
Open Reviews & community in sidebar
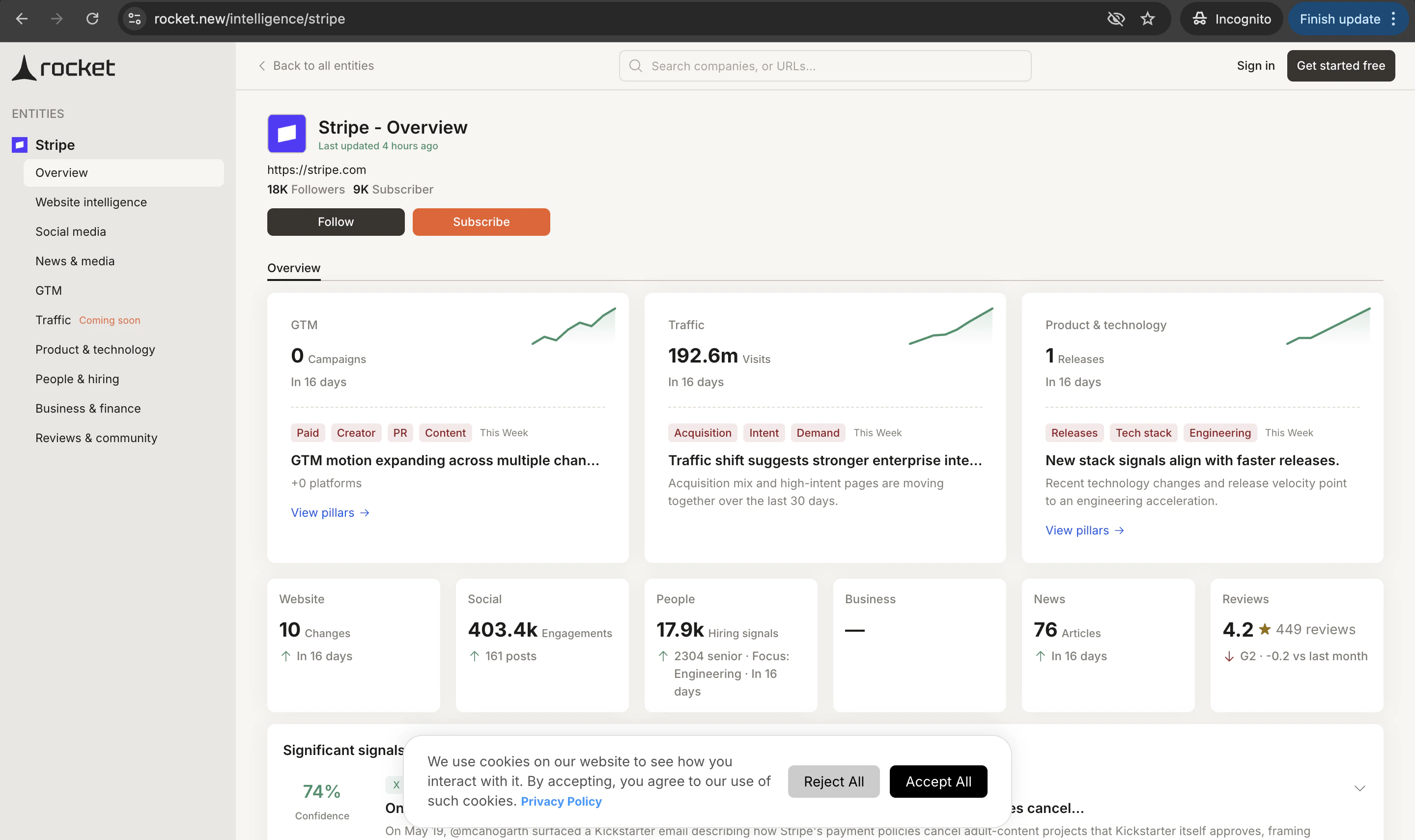(x=96, y=438)
